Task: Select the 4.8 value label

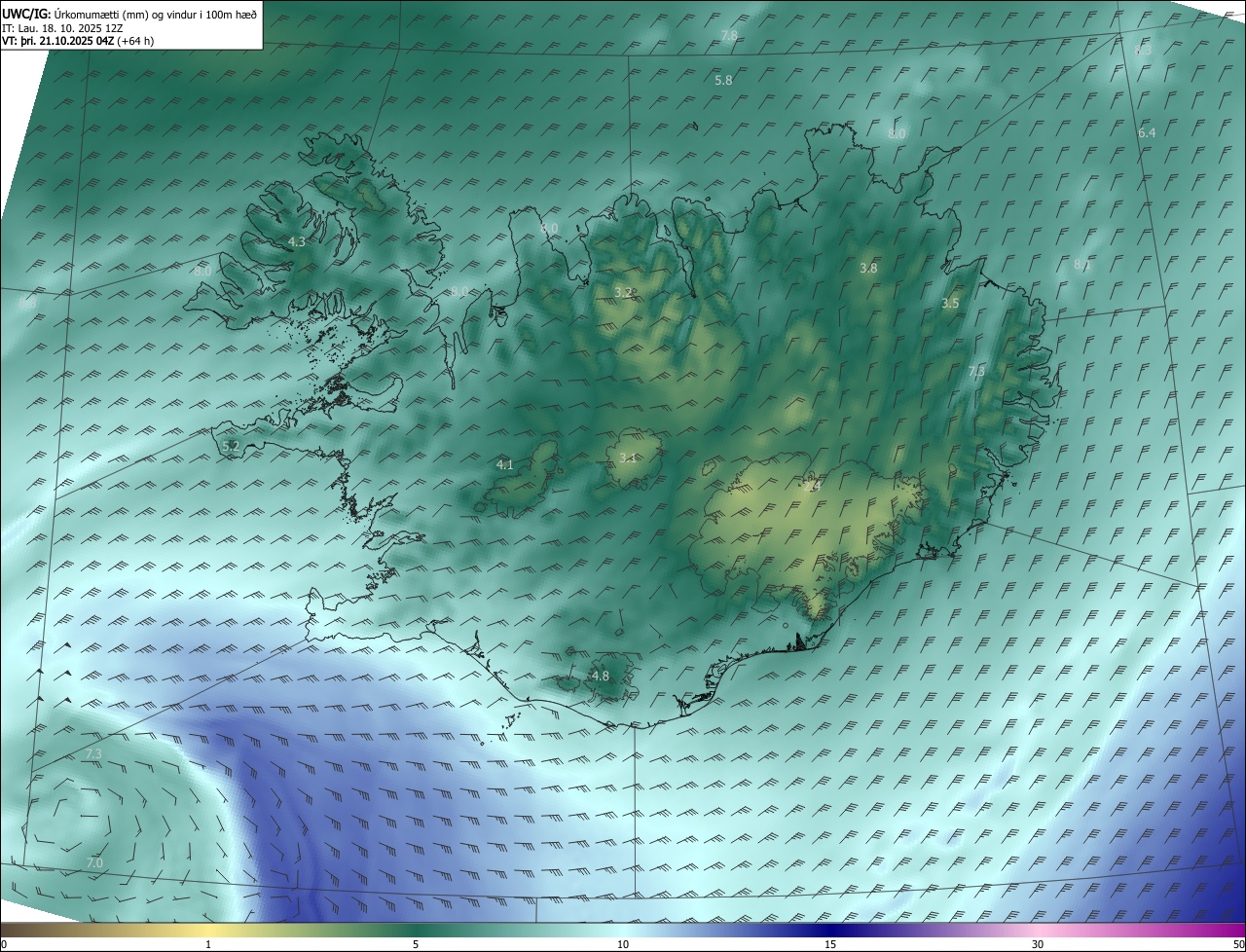Action: pos(601,676)
